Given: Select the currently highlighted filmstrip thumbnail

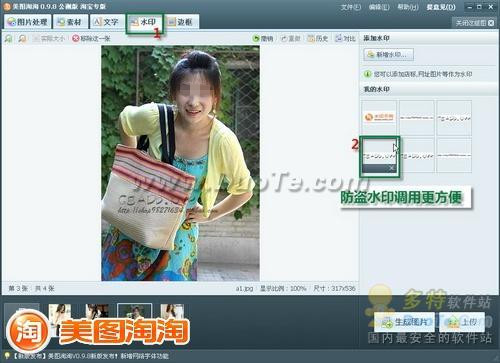Looking at the screenshot, I should click(134, 313).
